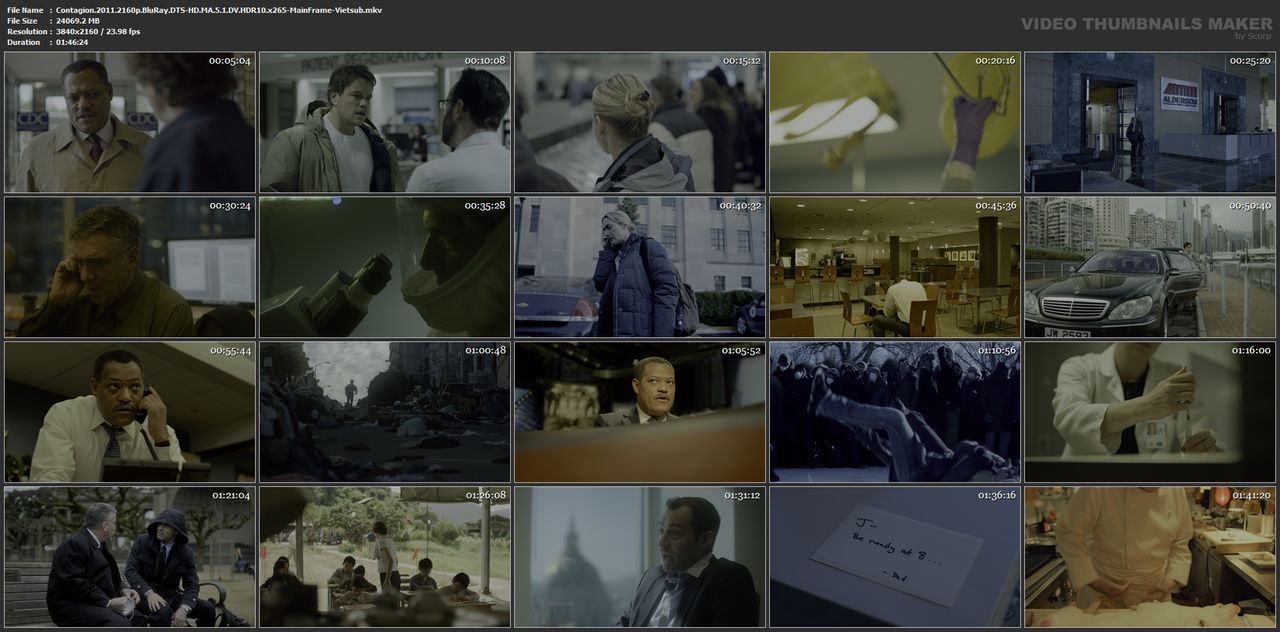The image size is (1280, 632).
Task: Click the file size value 24069.2 MB
Action: [x=78, y=21]
